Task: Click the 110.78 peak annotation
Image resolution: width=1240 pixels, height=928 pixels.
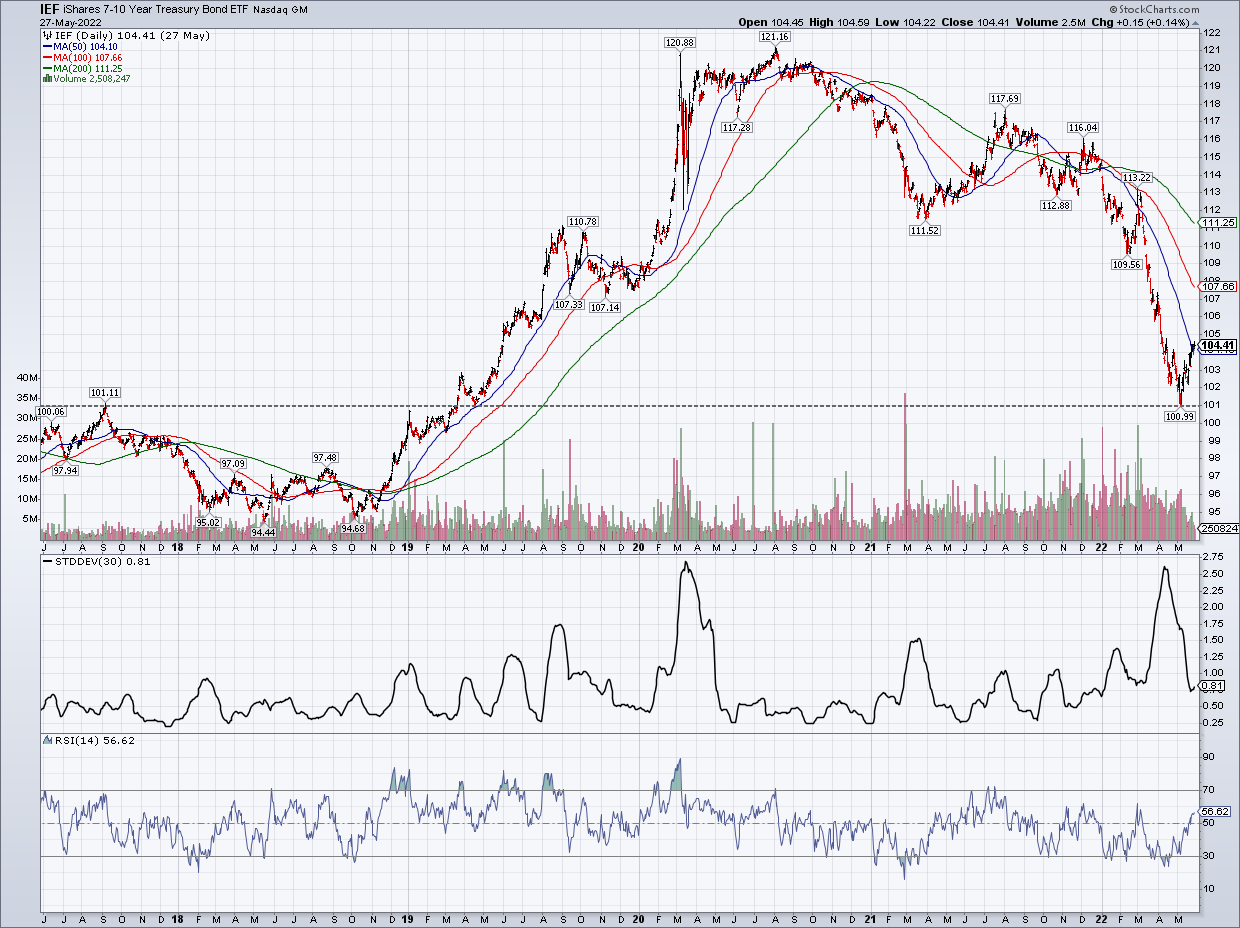Action: click(583, 221)
